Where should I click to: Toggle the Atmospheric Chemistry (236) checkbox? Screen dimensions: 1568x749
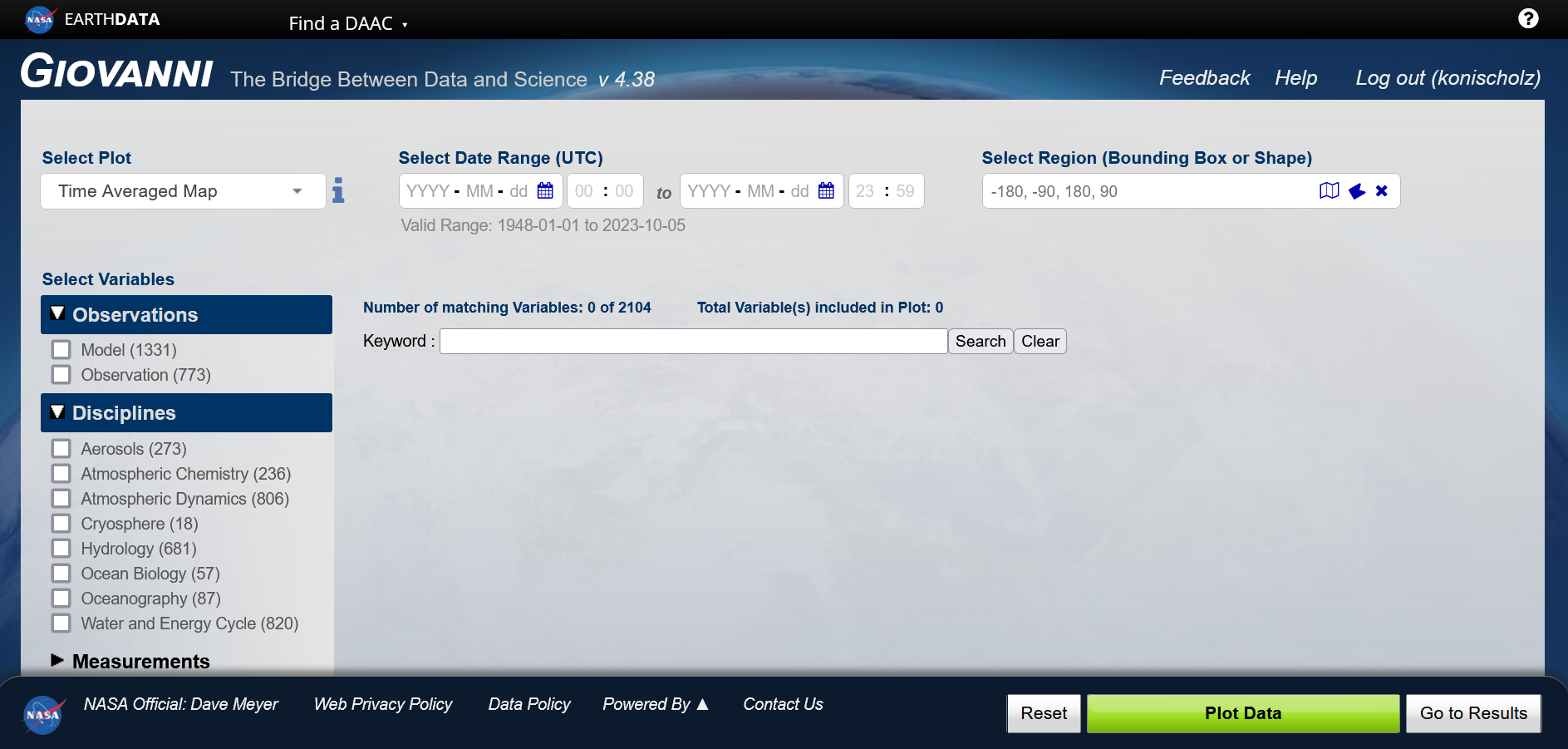click(61, 473)
